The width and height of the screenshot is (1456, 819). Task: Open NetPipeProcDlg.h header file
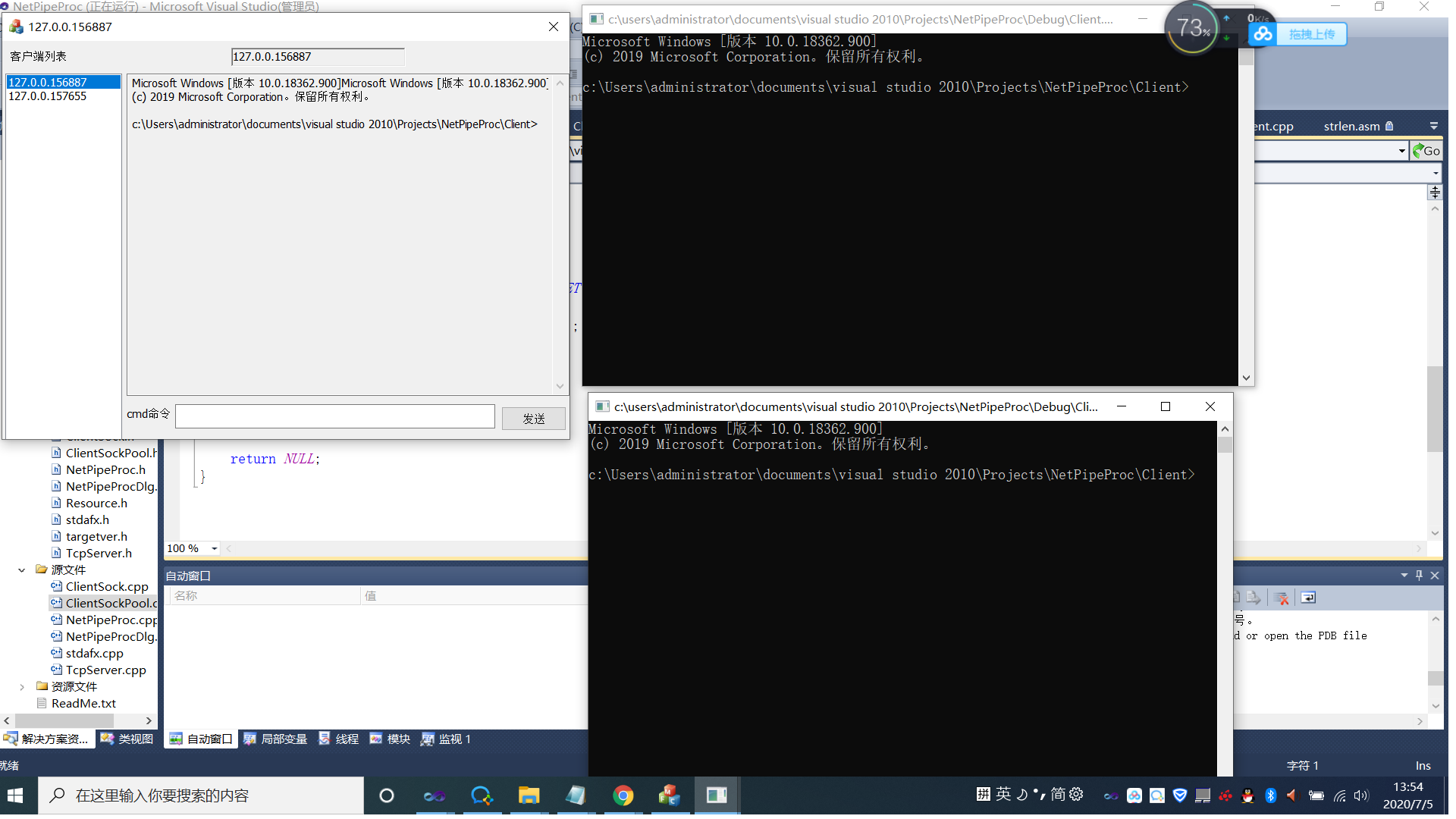coord(111,486)
